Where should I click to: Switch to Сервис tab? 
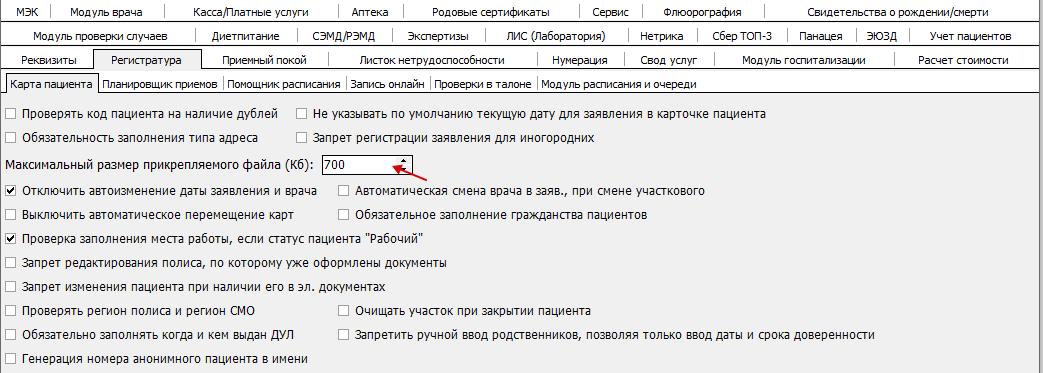point(612,12)
